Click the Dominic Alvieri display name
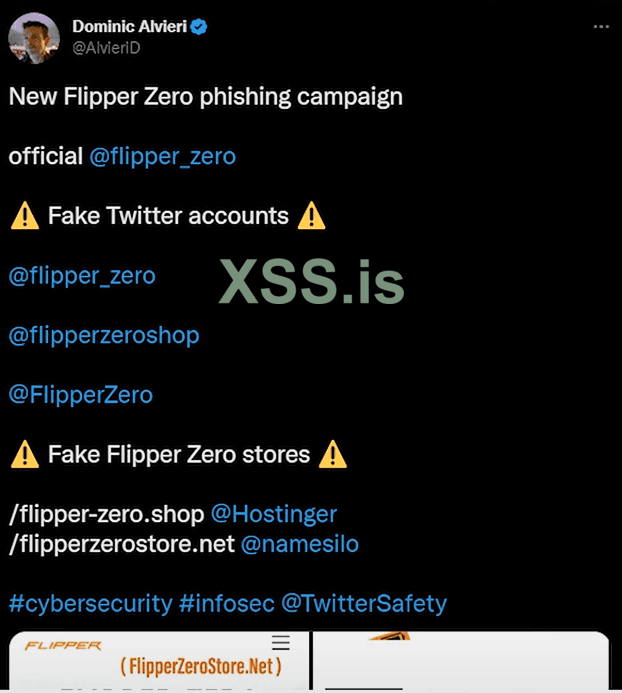This screenshot has width=622, height=693. click(130, 28)
